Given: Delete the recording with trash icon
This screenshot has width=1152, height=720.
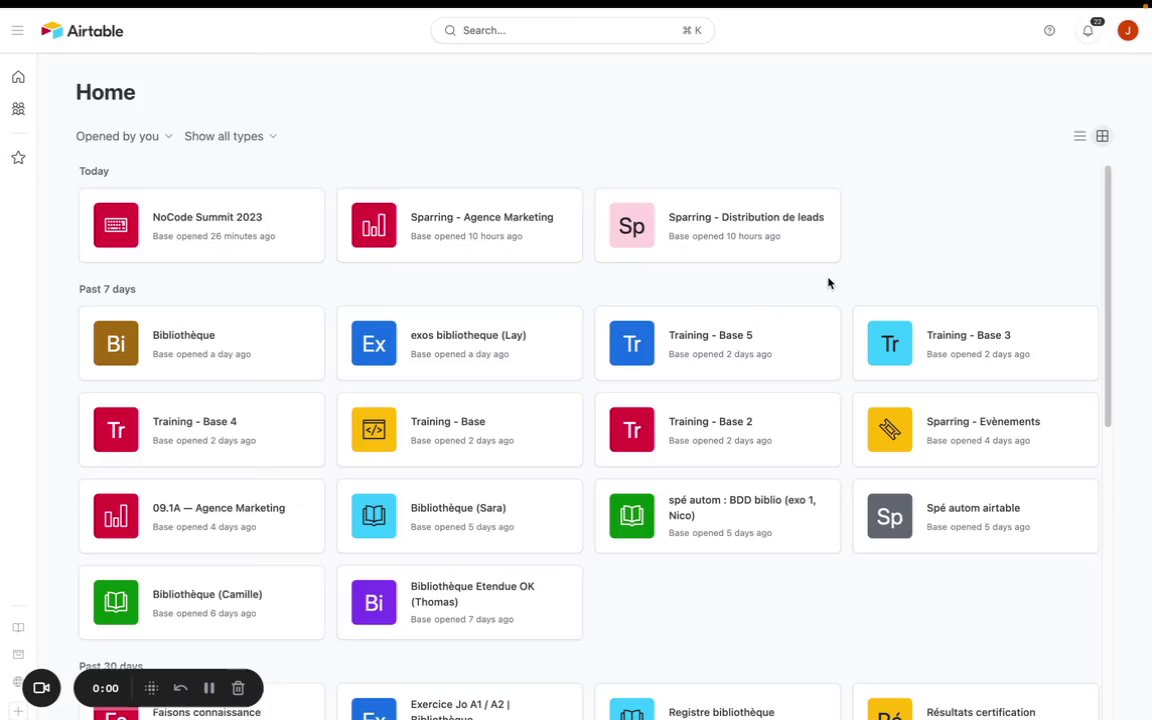Looking at the screenshot, I should [238, 688].
